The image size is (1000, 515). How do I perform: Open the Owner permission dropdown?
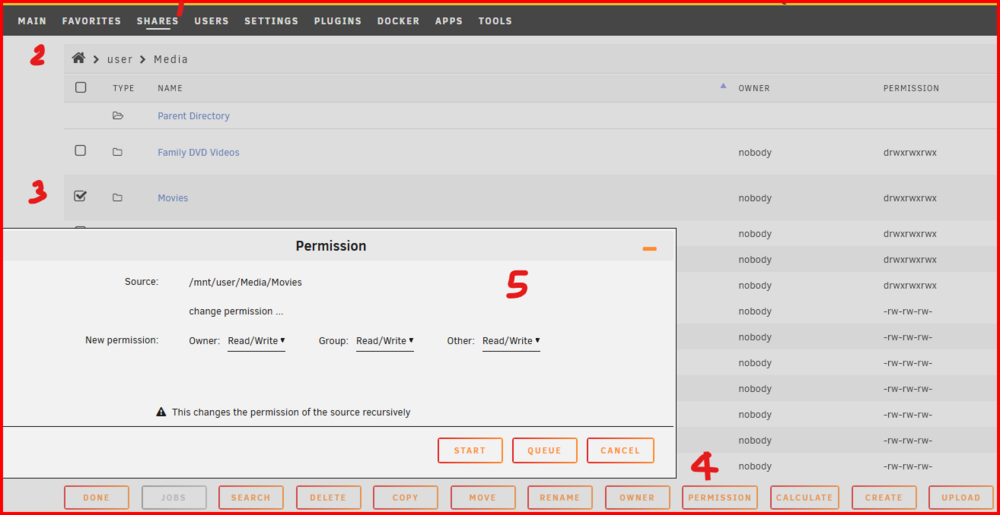256,341
